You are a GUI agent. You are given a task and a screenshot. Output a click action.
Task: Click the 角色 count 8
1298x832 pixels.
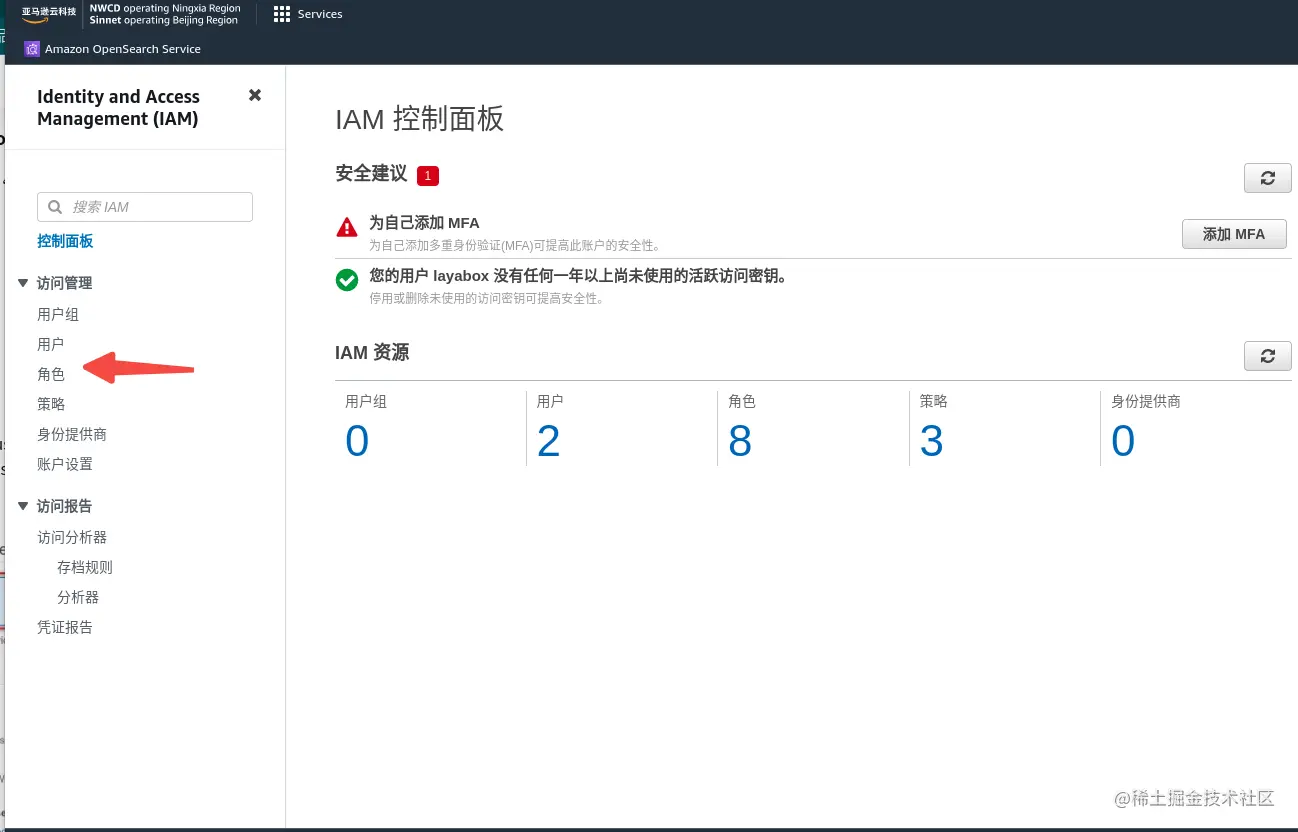(x=740, y=441)
